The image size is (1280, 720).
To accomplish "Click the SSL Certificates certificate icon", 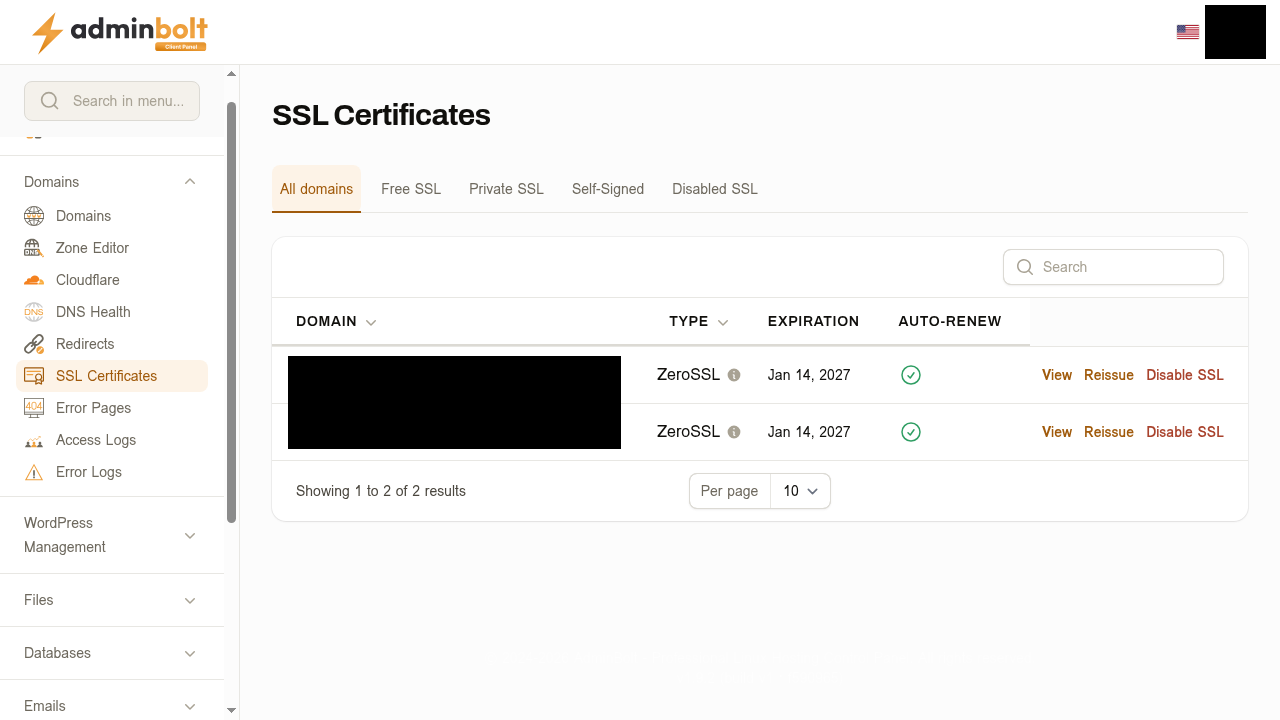I will [x=34, y=376].
